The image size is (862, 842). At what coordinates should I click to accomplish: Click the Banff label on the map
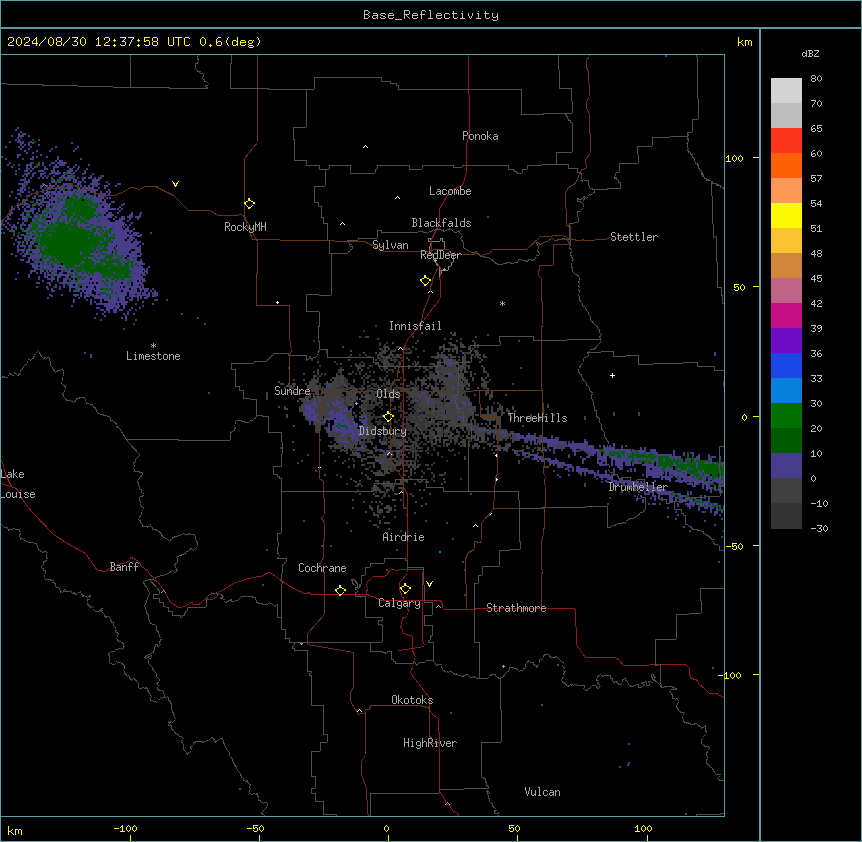(x=124, y=567)
